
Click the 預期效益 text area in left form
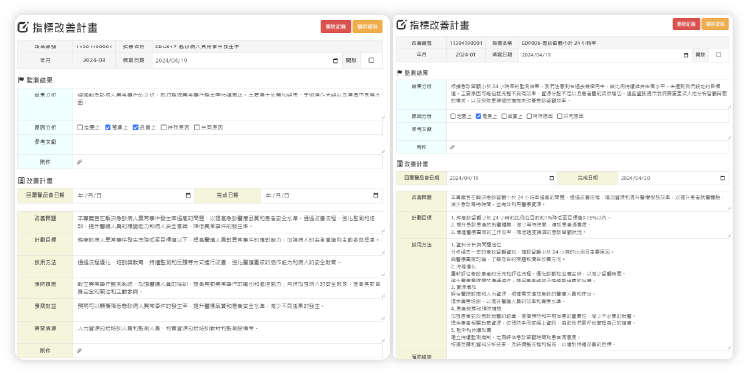point(228,310)
